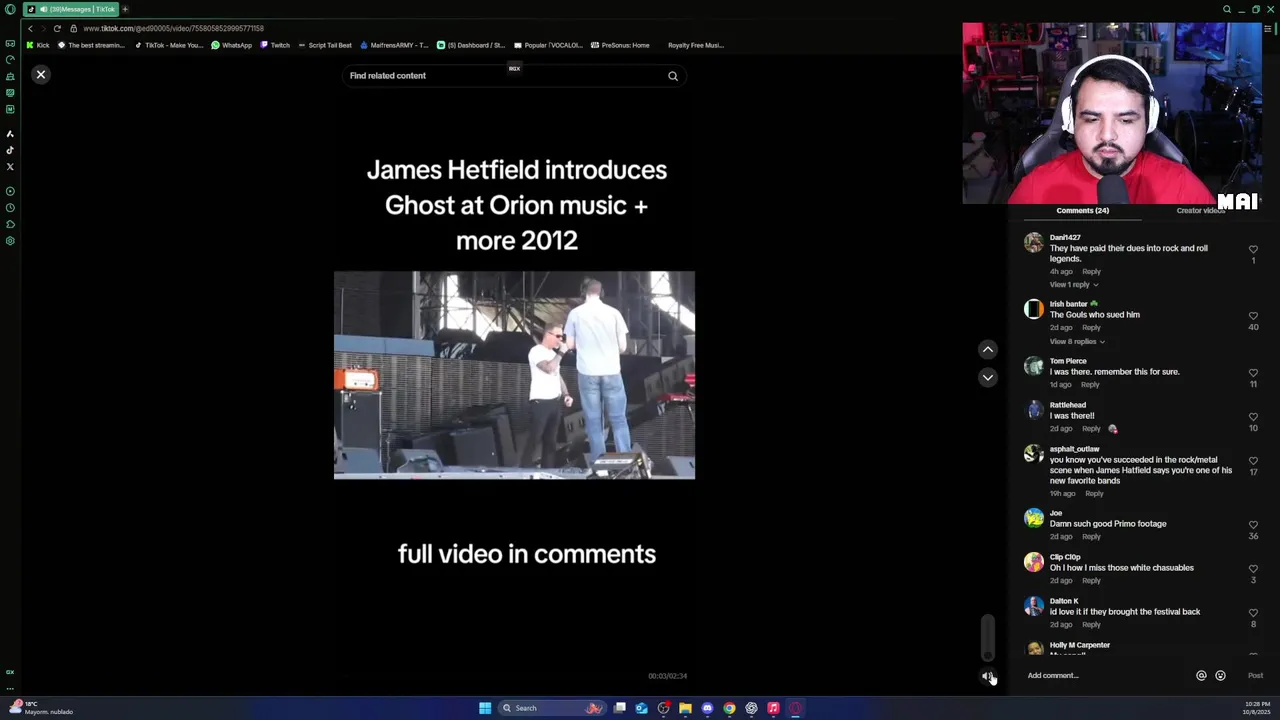This screenshot has height=720, width=1280.
Task: Open the settings gear in the Opera sidebar
Action: [10, 241]
